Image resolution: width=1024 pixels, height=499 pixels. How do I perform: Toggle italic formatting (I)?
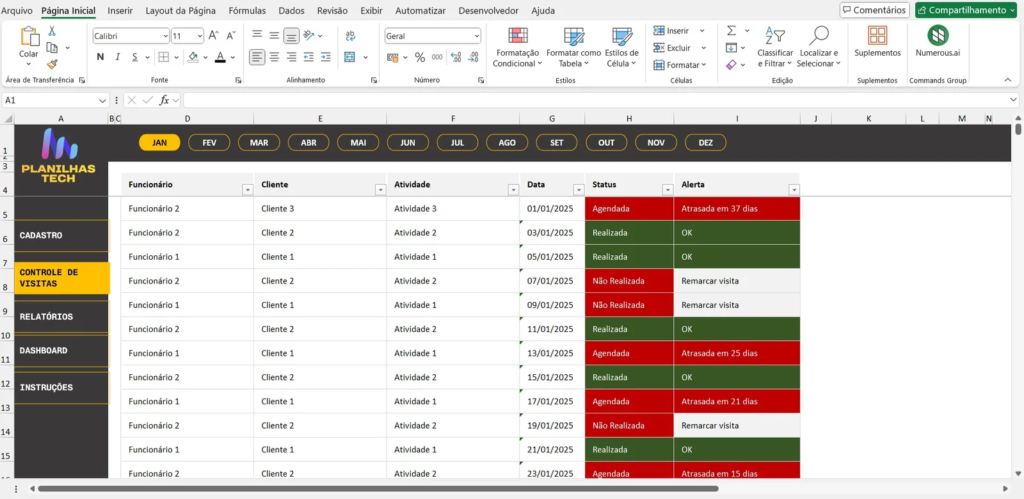click(x=117, y=57)
